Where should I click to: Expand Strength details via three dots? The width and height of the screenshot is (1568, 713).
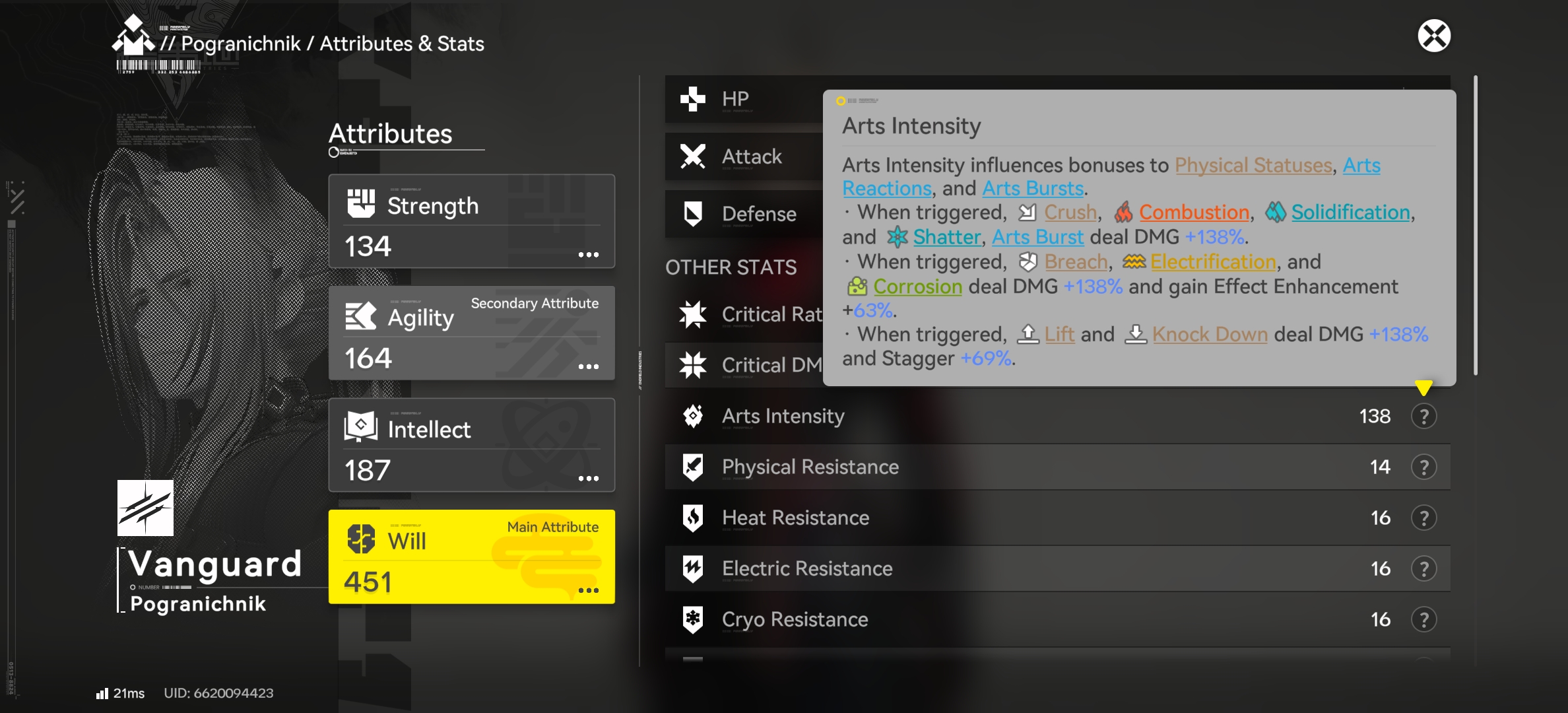pyautogui.click(x=588, y=255)
